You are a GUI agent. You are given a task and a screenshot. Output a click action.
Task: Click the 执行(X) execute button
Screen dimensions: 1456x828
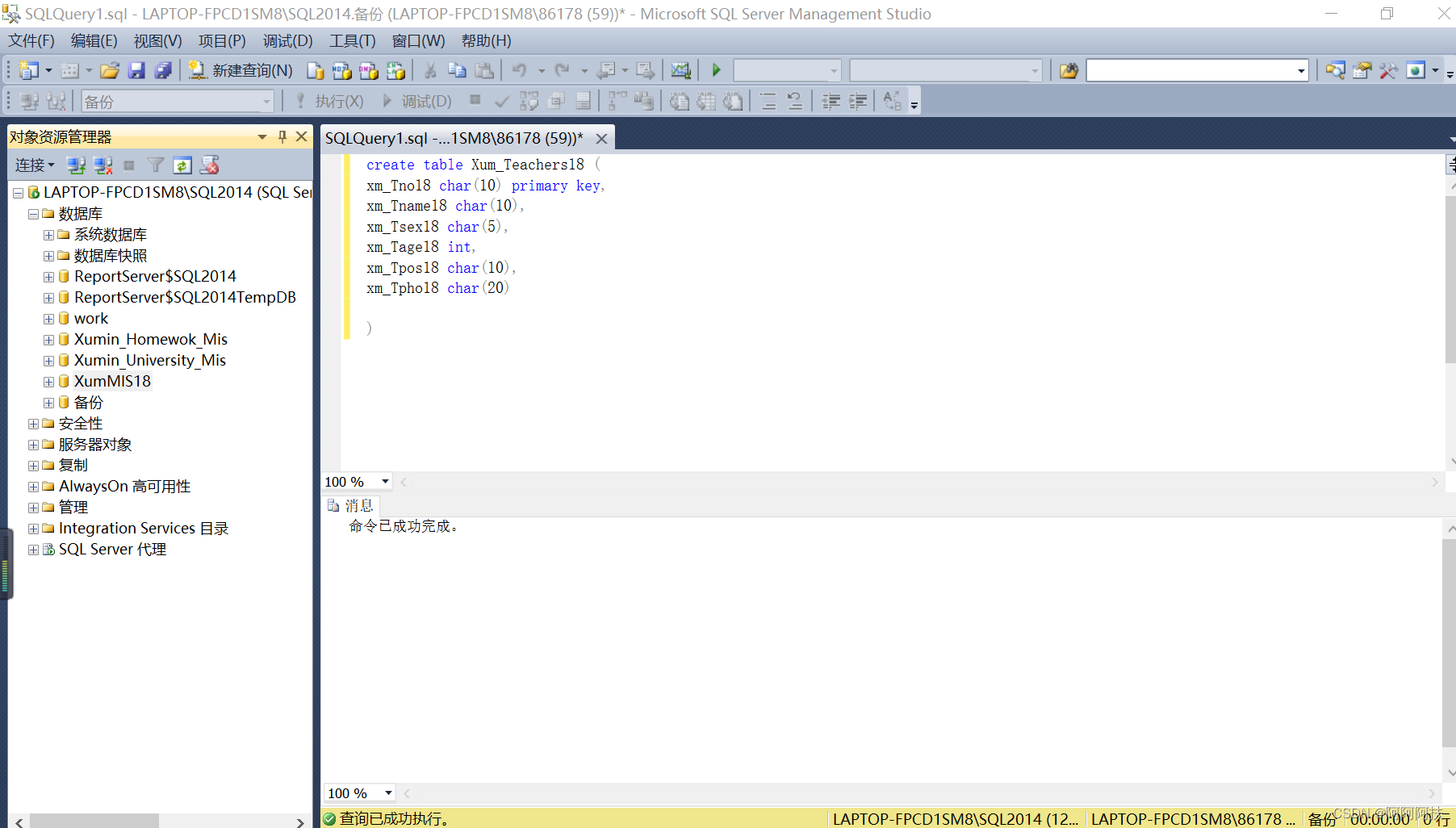329,101
